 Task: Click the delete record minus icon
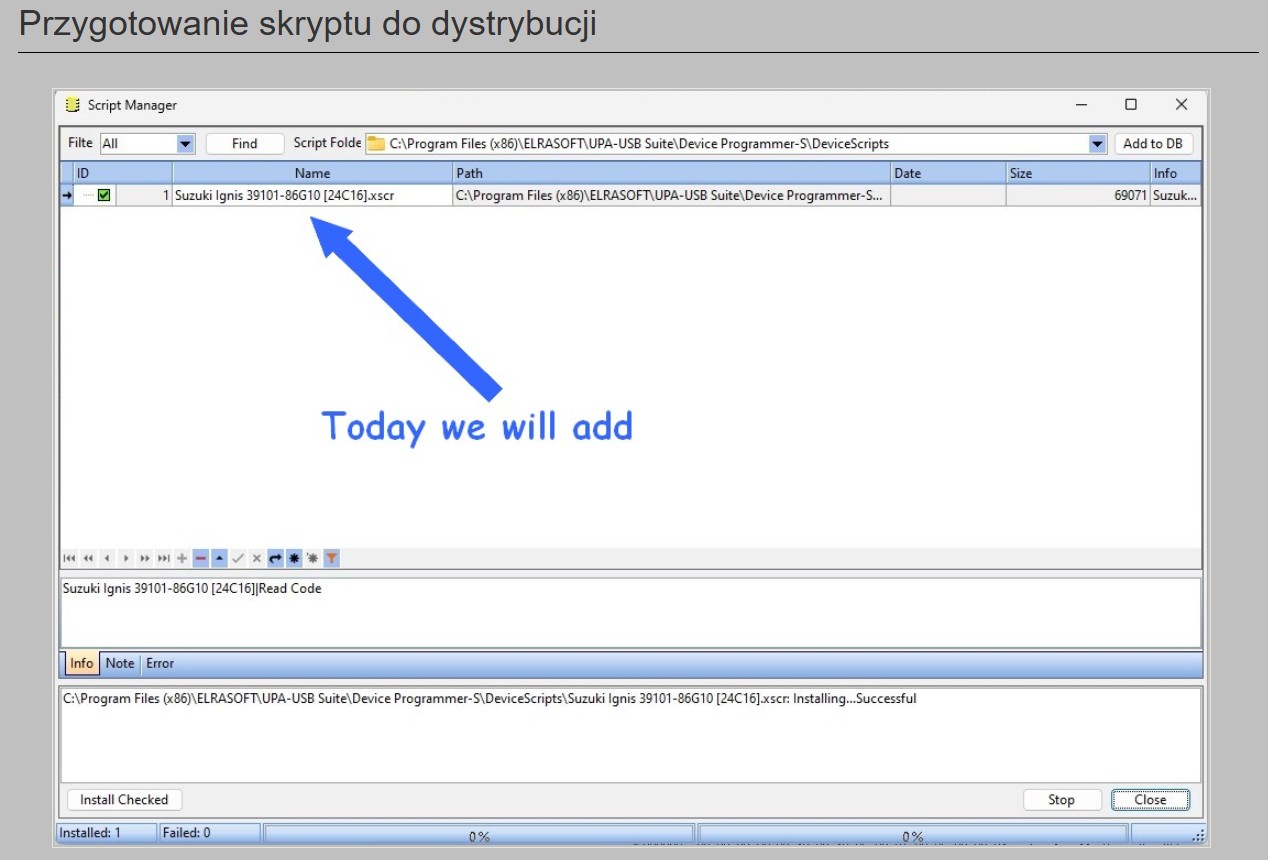coord(200,558)
